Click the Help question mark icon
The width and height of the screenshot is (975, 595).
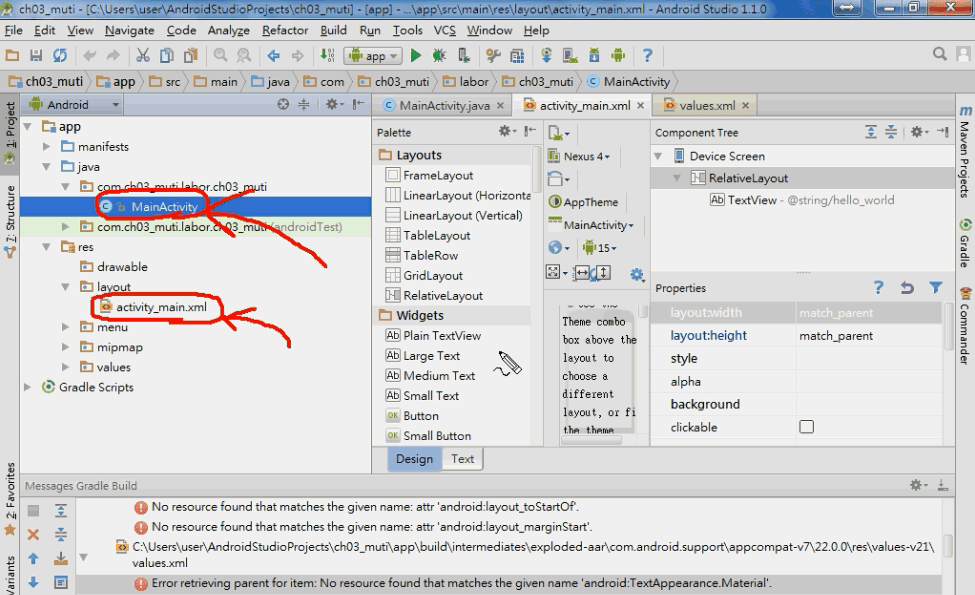click(647, 55)
